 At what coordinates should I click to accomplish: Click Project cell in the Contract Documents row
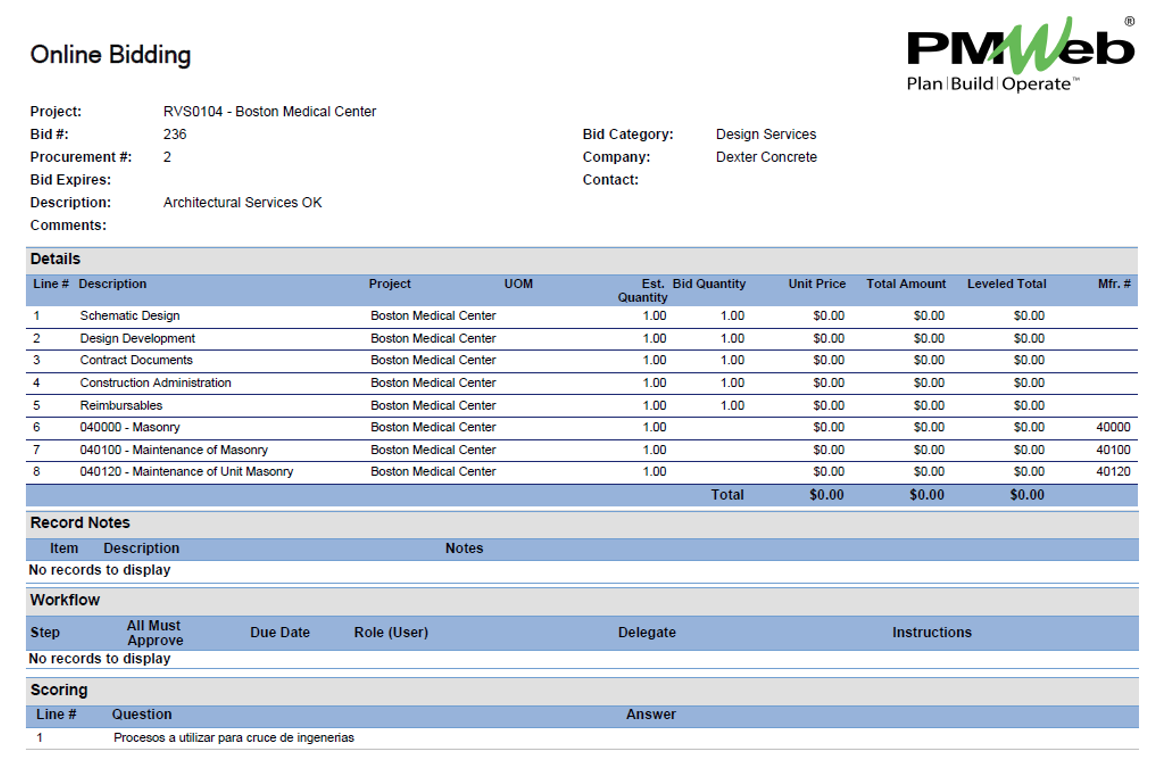(433, 360)
